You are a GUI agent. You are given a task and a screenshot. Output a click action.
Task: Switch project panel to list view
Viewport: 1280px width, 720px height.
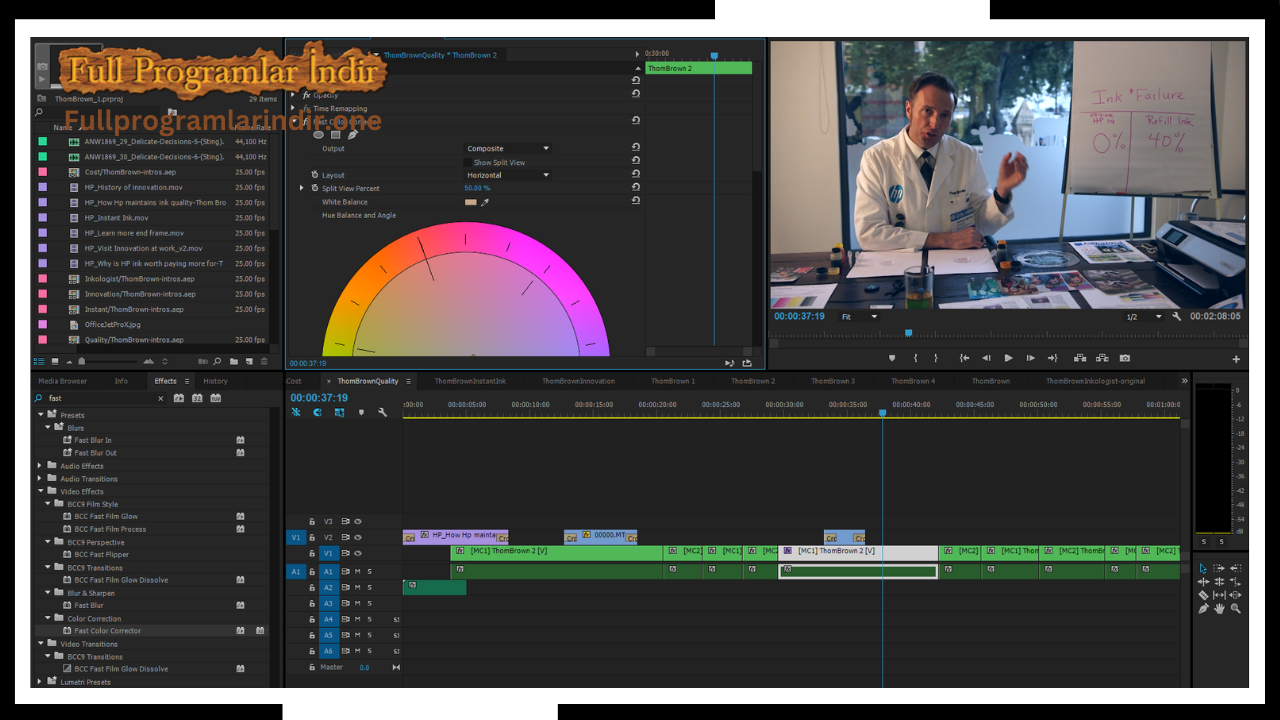pos(39,361)
